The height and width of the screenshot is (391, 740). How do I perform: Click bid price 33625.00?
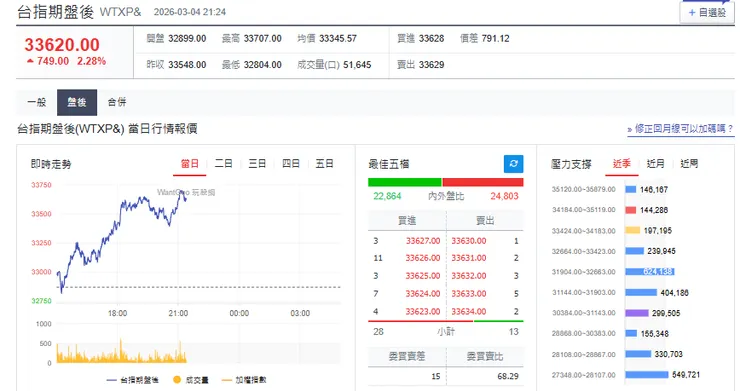coord(423,276)
